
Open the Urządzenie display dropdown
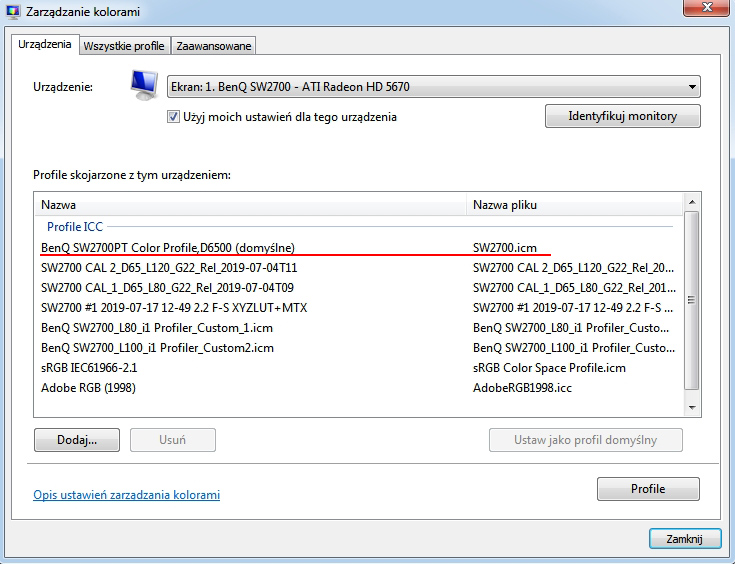[434, 87]
